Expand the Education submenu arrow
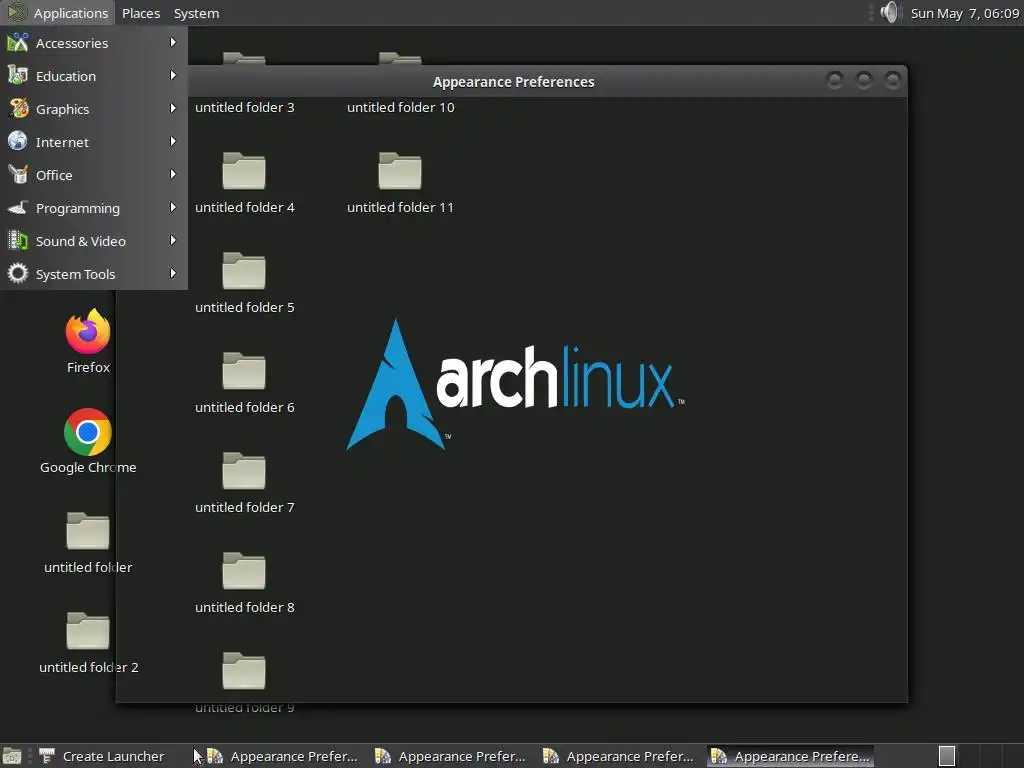The image size is (1024, 768). (x=173, y=76)
